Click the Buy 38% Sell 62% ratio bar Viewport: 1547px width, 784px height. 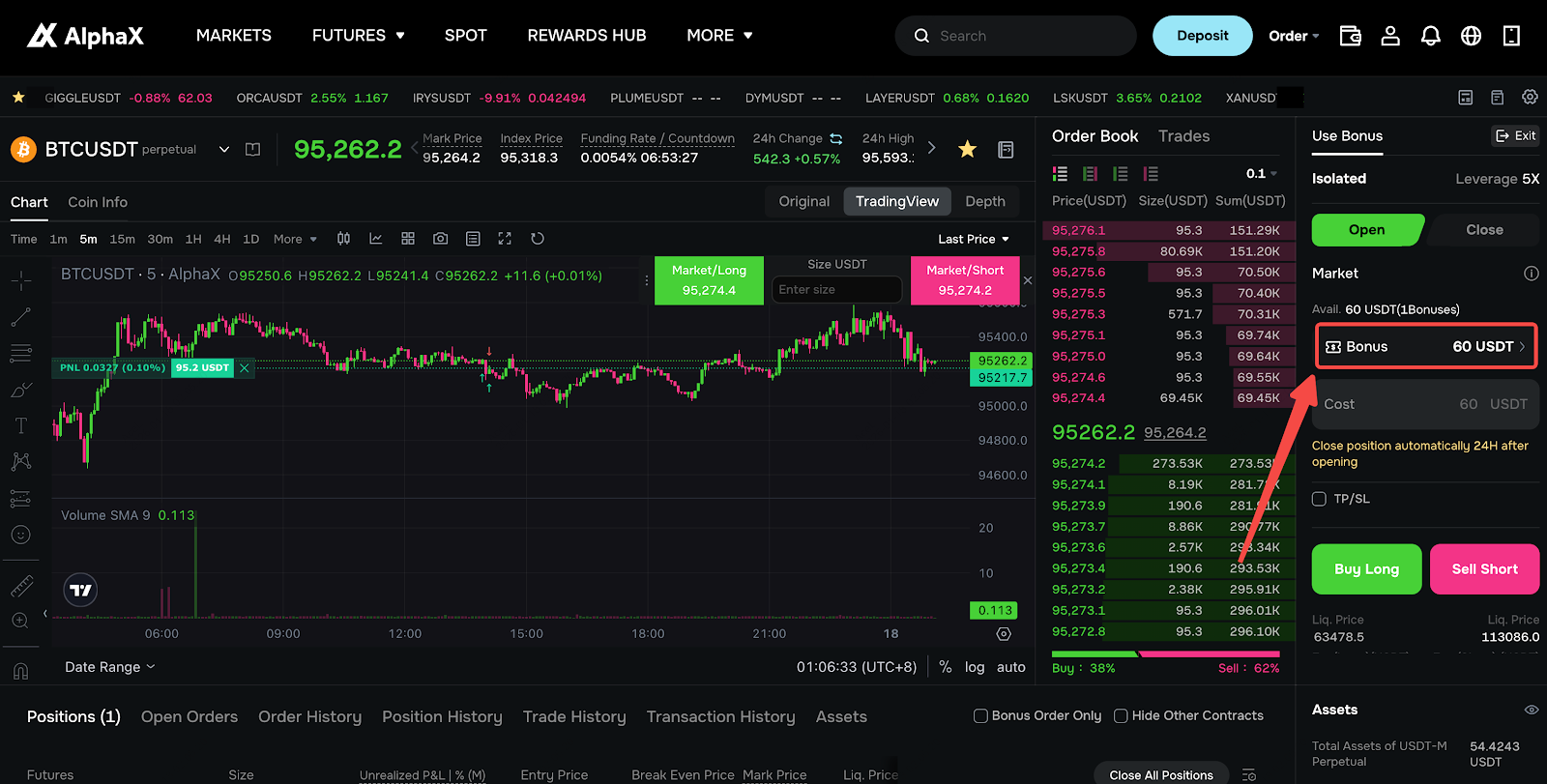[x=1166, y=654]
